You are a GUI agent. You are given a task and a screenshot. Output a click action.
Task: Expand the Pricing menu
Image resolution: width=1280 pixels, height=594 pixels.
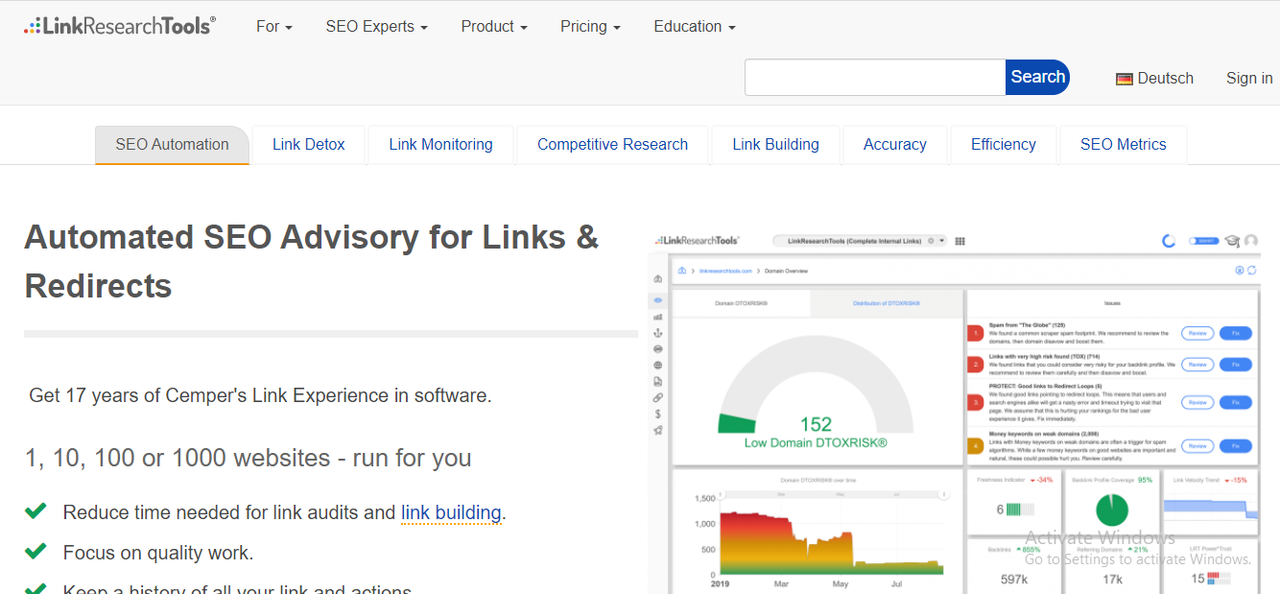pyautogui.click(x=590, y=27)
